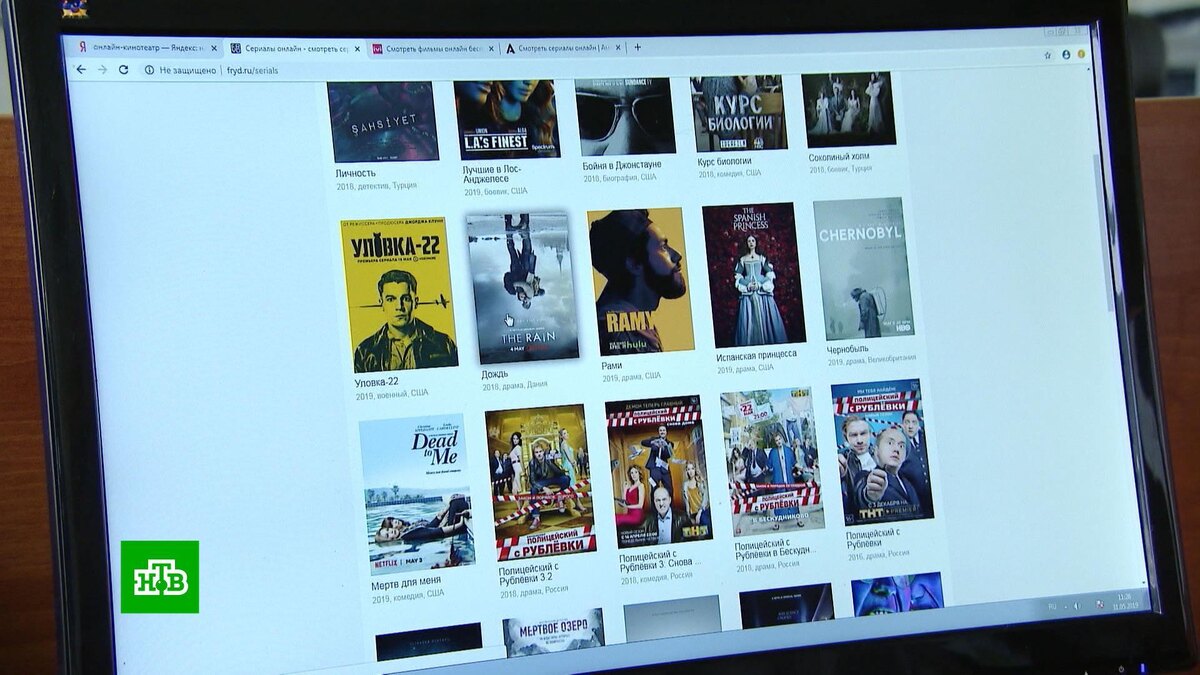This screenshot has width=1200, height=675.
Task: Go back with the browser back arrow
Action: coord(81,69)
